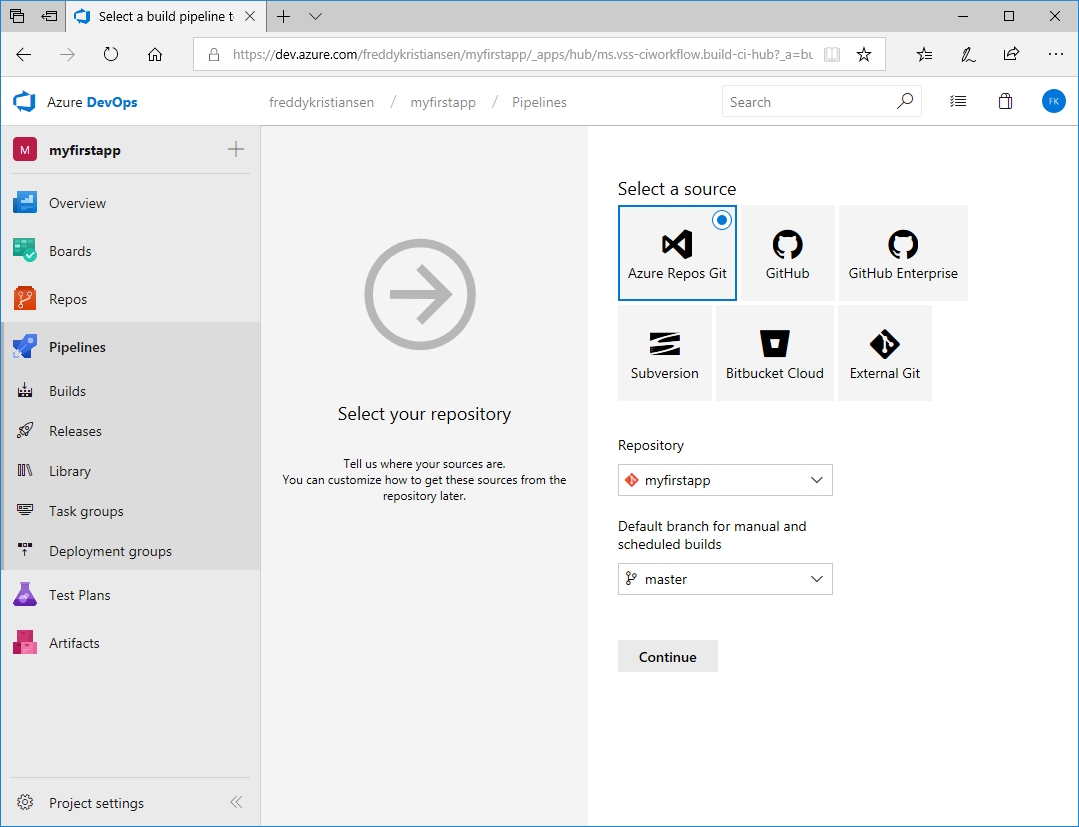Choose GitHub Enterprise as source

[x=902, y=253]
